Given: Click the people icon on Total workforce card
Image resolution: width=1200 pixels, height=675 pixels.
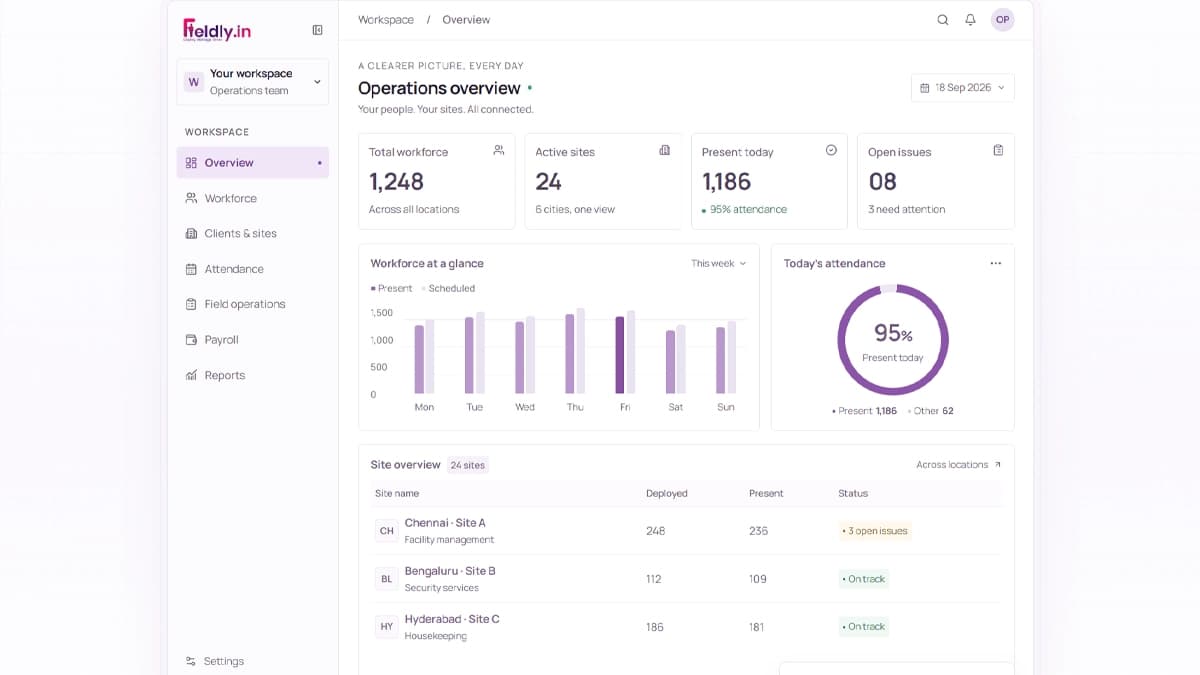Looking at the screenshot, I should coord(498,150).
